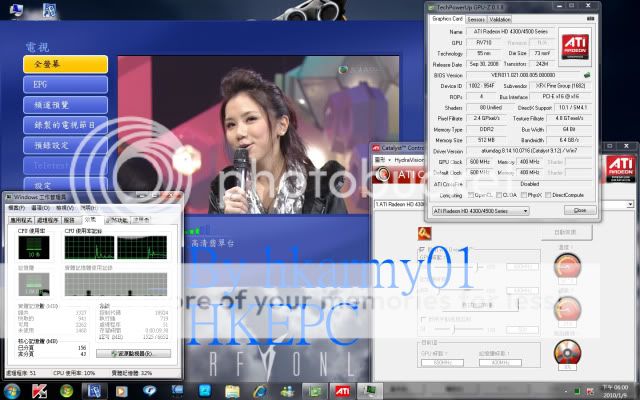Image resolution: width=640 pixels, height=400 pixels.
Task: Click the green icon in system tray
Action: coord(577,392)
